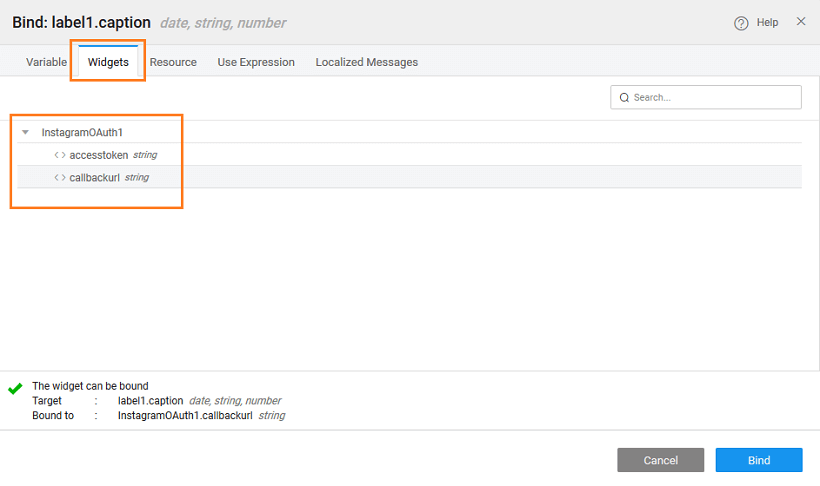Screen dimensions: 820x486
Task: Switch to the Localized Messages tab
Action: click(367, 62)
